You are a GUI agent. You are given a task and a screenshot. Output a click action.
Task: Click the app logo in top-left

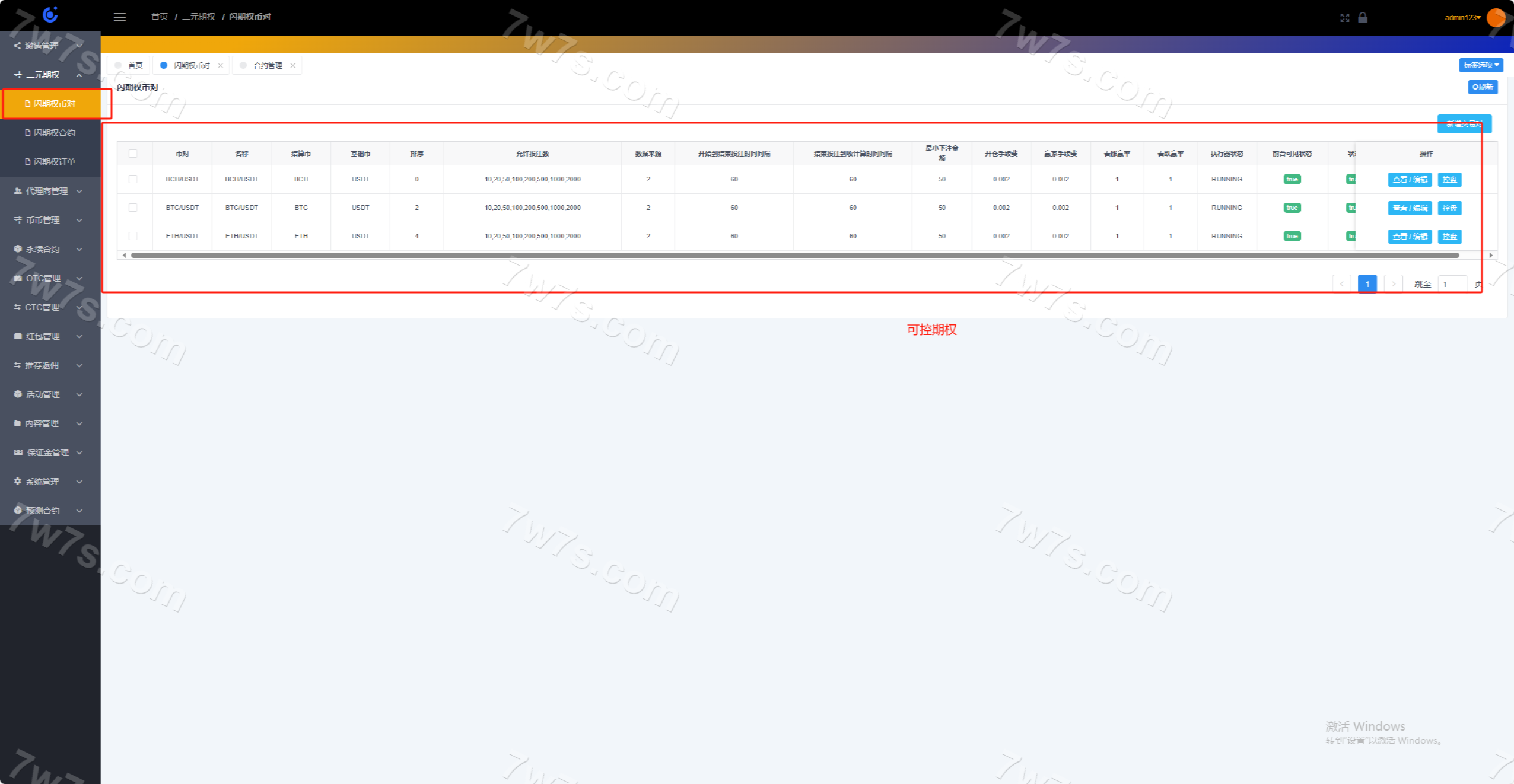[50, 14]
